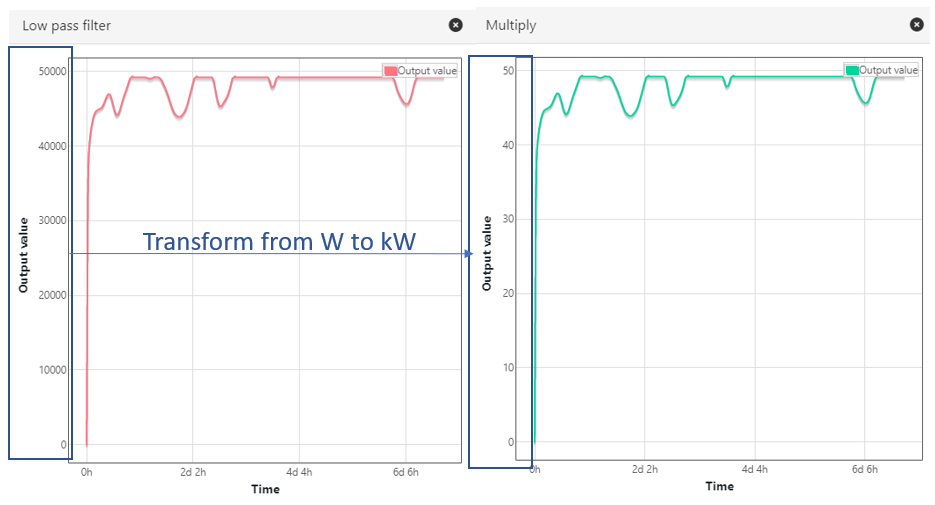The height and width of the screenshot is (505, 935).
Task: Click the arrowhead pointing at the Multiply chart
Action: point(467,254)
